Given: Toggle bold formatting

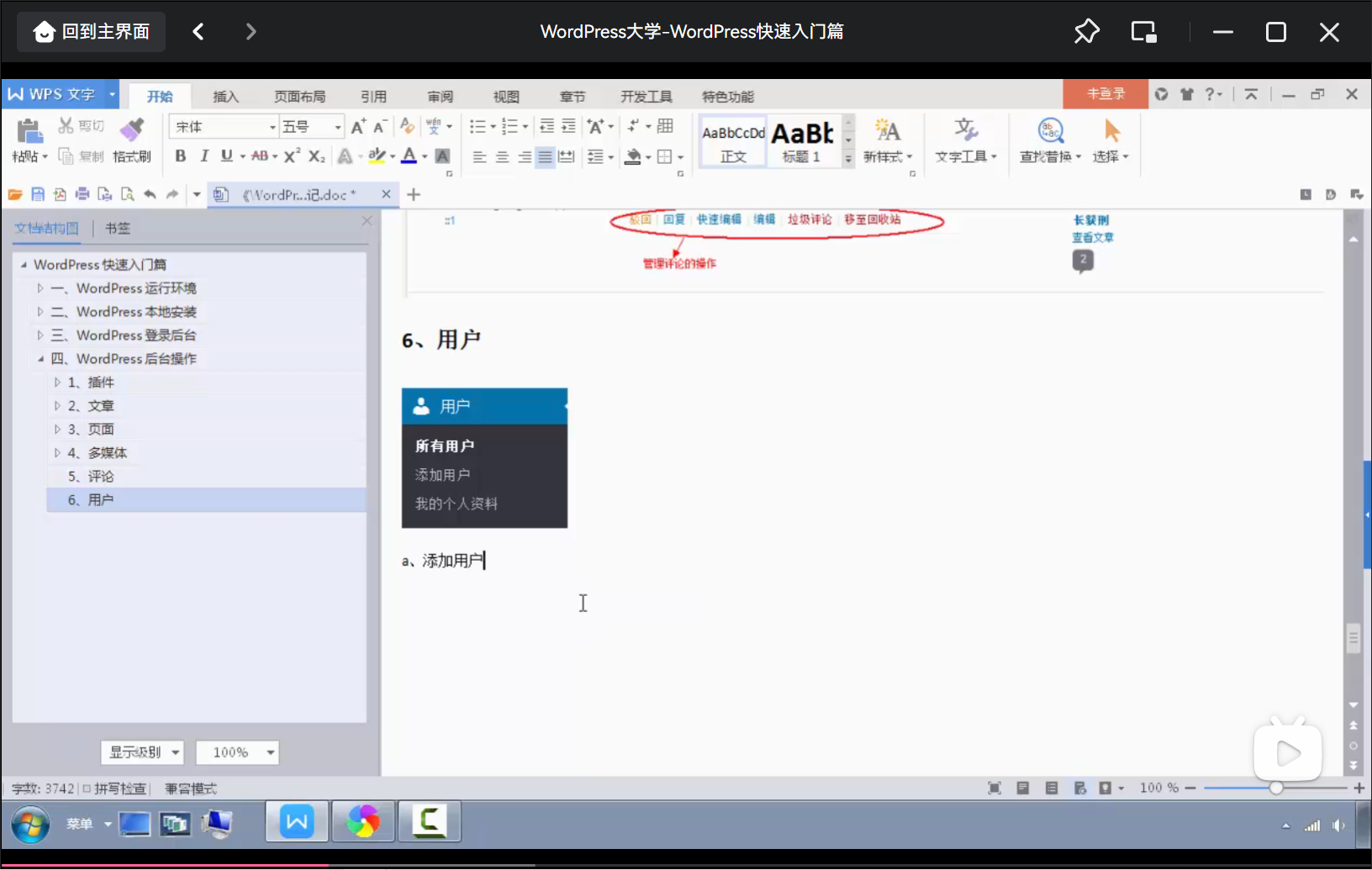Looking at the screenshot, I should [x=180, y=156].
